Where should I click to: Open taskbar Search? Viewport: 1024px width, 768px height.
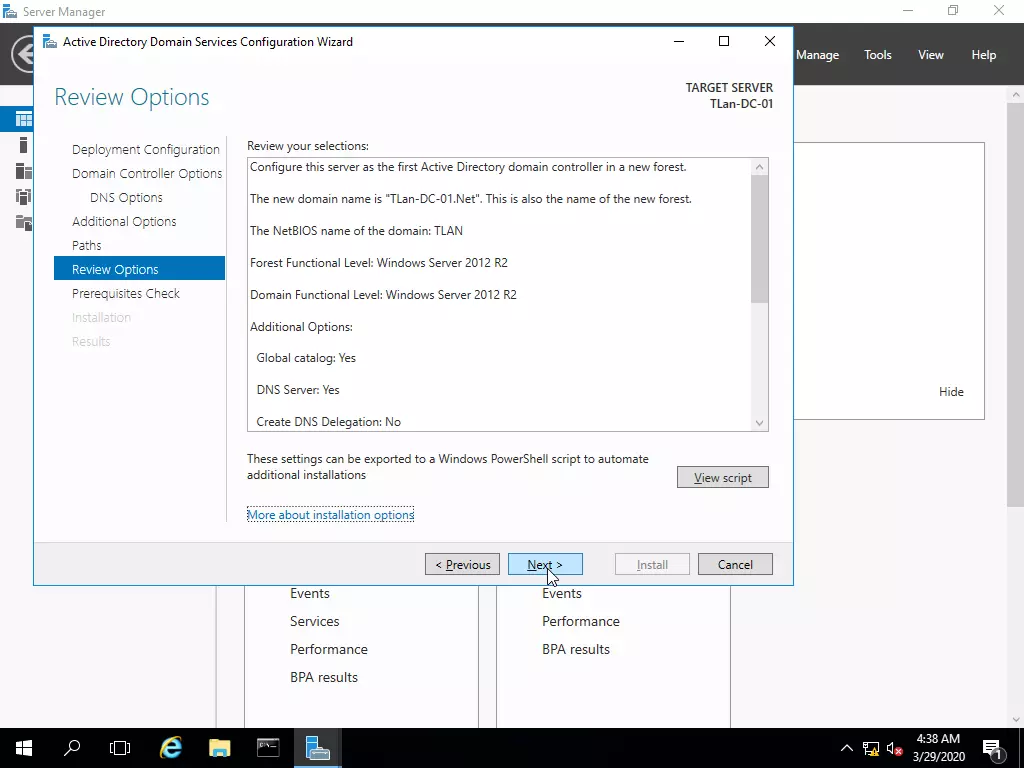72,748
